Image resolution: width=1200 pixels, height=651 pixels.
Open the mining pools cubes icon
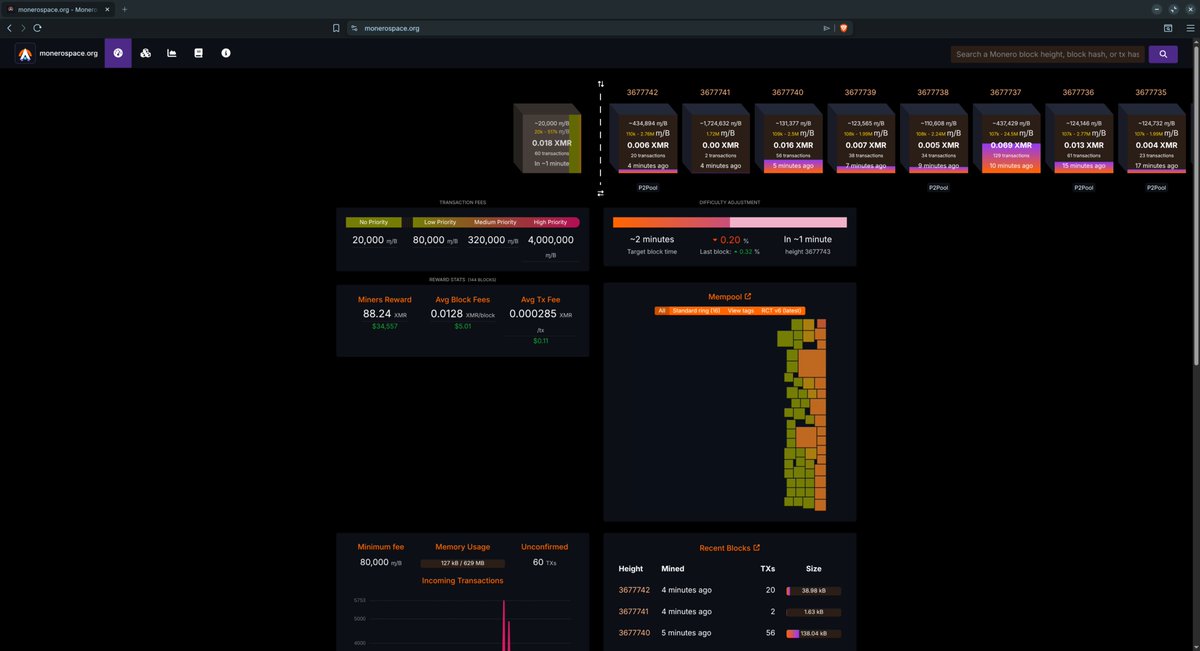(145, 53)
